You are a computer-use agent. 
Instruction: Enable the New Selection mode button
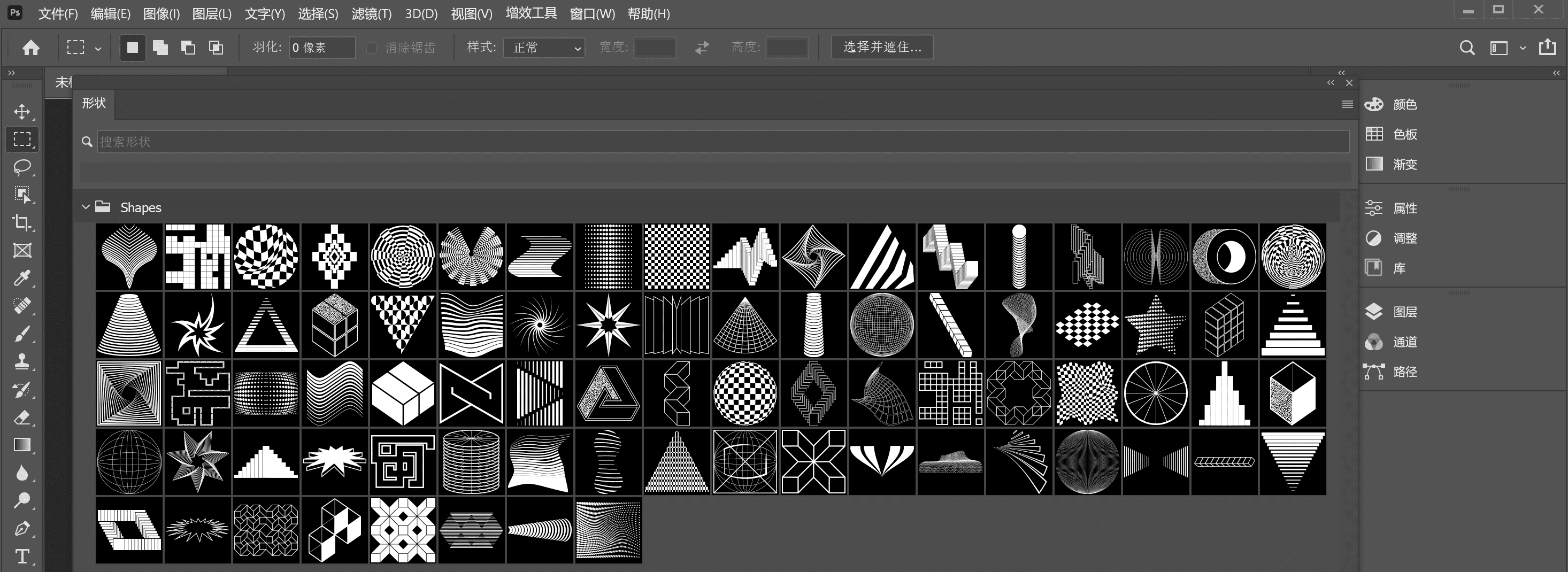(x=132, y=48)
